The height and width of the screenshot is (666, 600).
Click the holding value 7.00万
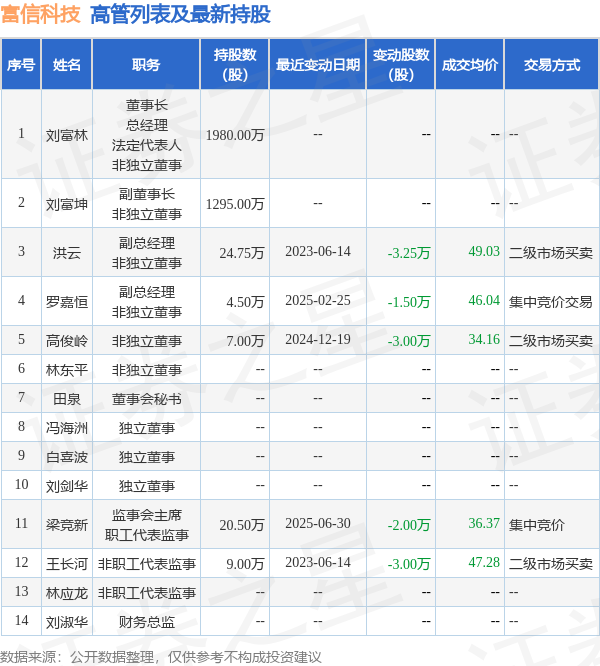(245, 341)
